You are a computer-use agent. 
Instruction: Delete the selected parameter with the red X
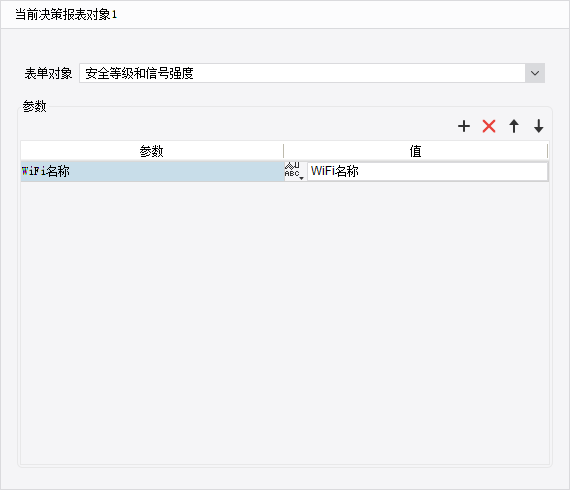tap(489, 126)
